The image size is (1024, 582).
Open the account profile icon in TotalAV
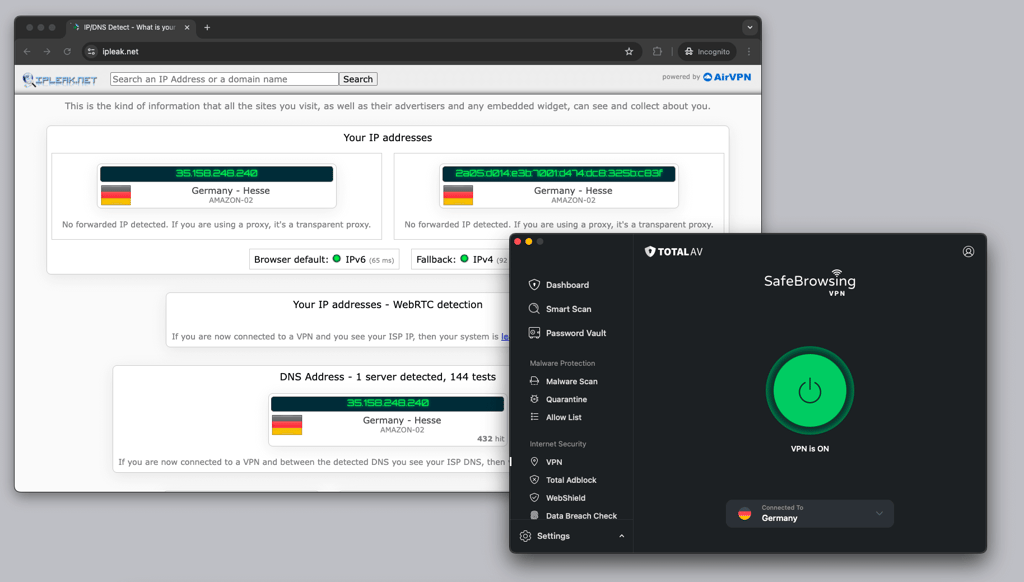coord(968,251)
